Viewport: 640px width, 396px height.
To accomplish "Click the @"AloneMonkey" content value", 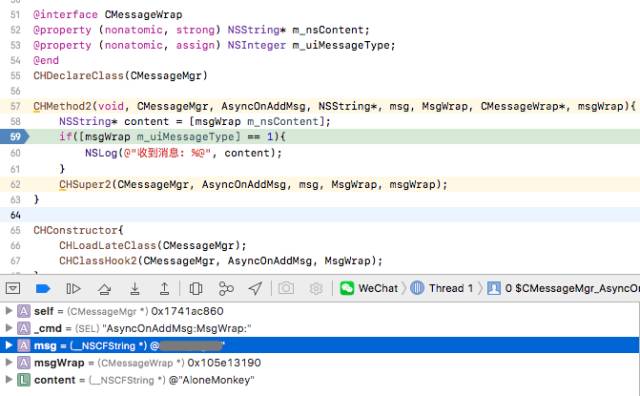I will [211, 380].
